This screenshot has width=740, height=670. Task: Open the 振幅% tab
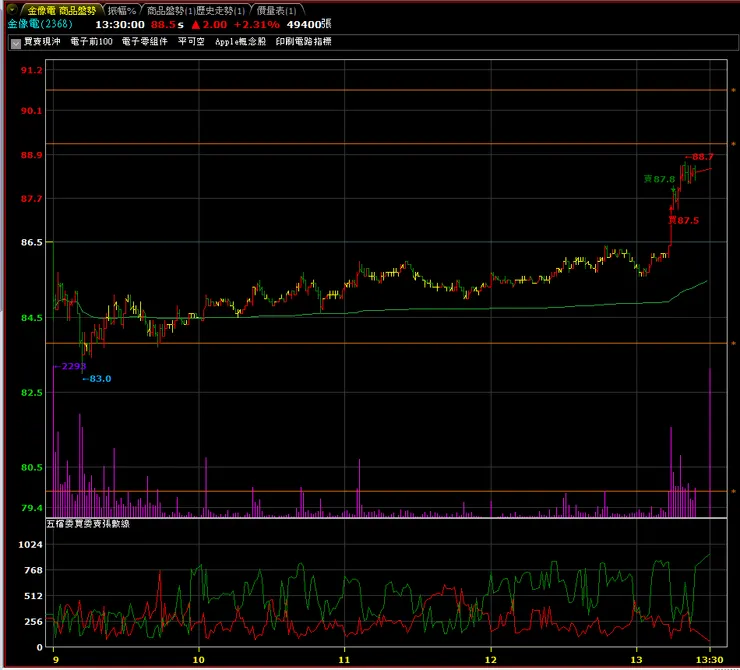[122, 10]
